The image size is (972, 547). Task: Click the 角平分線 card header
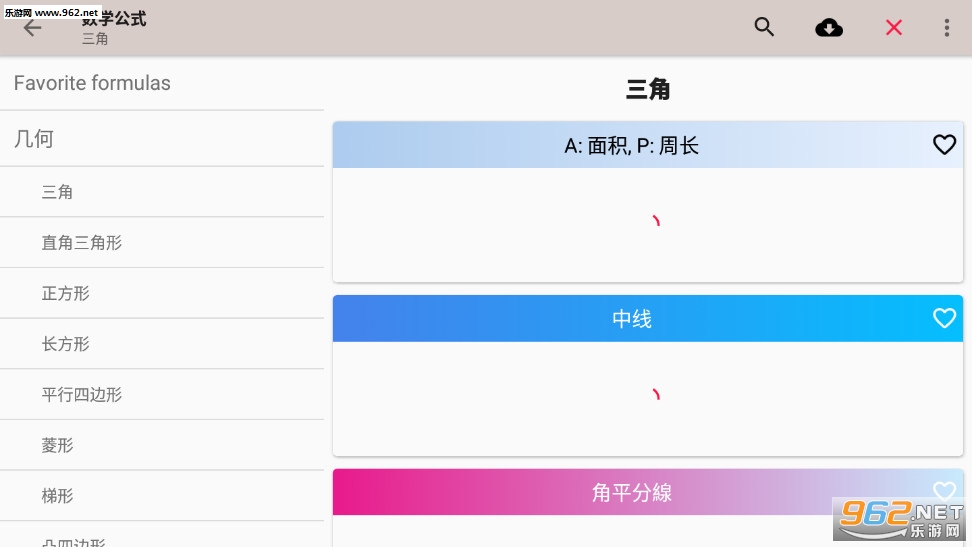point(632,492)
